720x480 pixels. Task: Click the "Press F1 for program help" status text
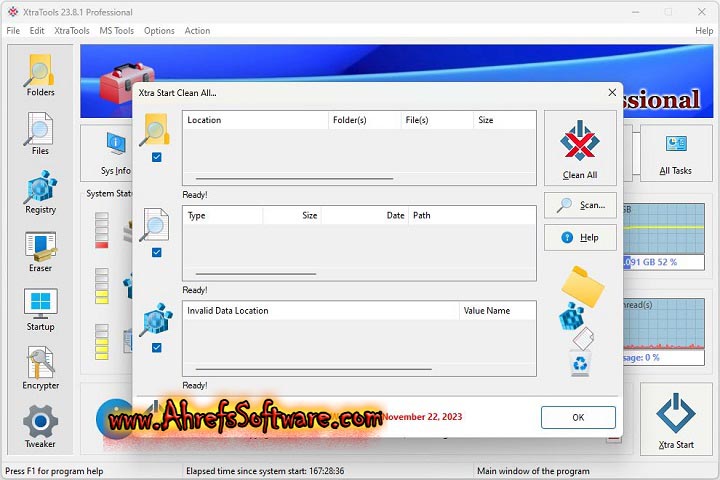[x=54, y=471]
